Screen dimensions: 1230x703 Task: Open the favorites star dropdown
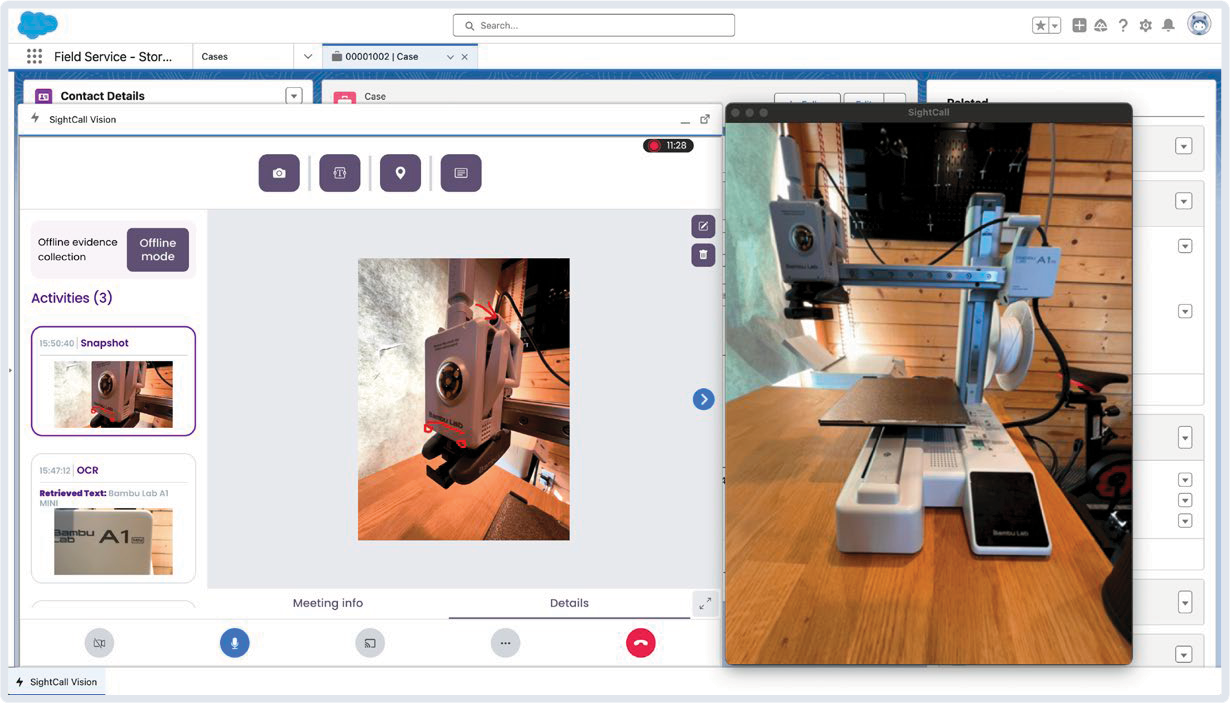pyautogui.click(x=1046, y=25)
